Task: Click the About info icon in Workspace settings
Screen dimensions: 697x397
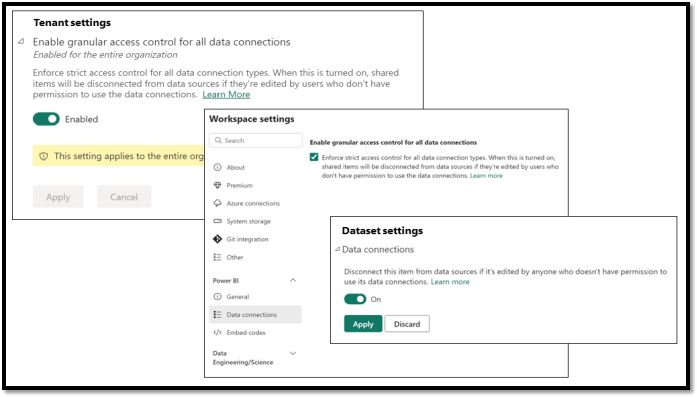Action: point(217,168)
